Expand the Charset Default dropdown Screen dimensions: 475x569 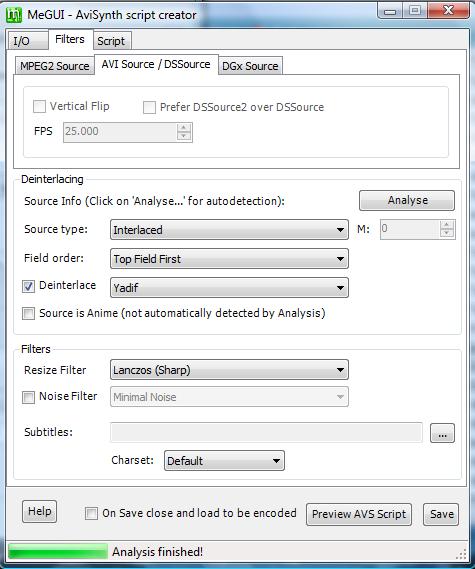[224, 461]
